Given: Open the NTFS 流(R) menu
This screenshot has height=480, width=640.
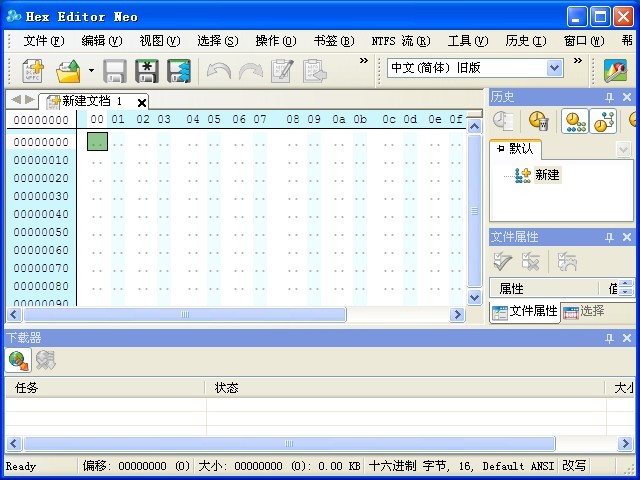Looking at the screenshot, I should tap(401, 41).
